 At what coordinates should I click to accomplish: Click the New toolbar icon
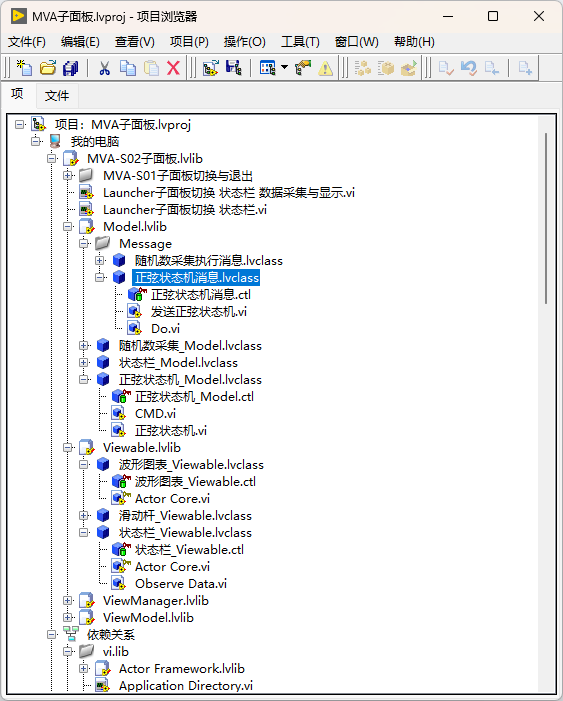point(24,68)
